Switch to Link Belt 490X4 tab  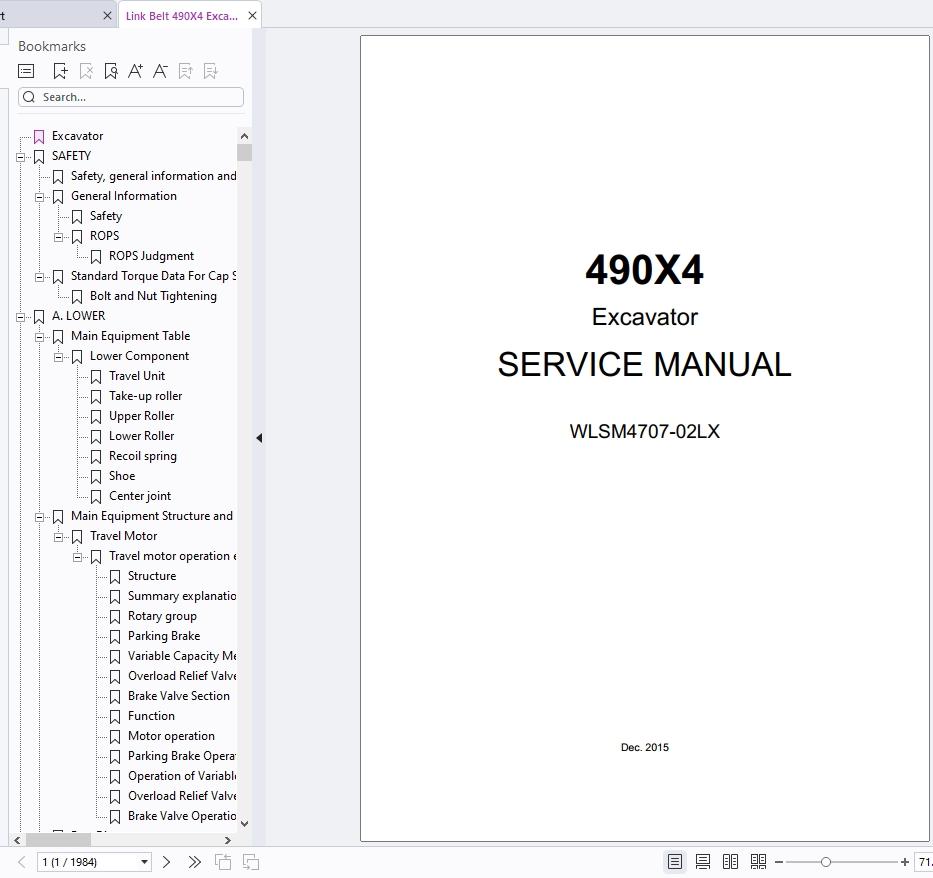[x=182, y=16]
